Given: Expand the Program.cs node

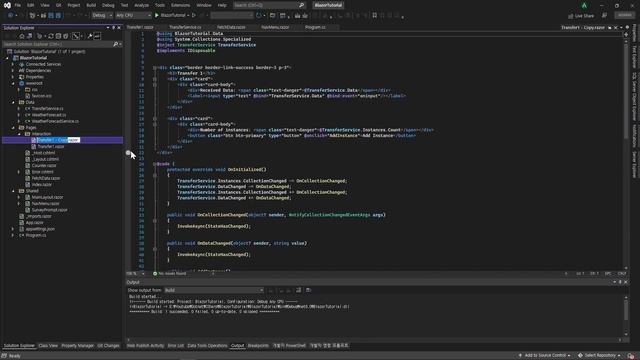Looking at the screenshot, I should (13, 236).
